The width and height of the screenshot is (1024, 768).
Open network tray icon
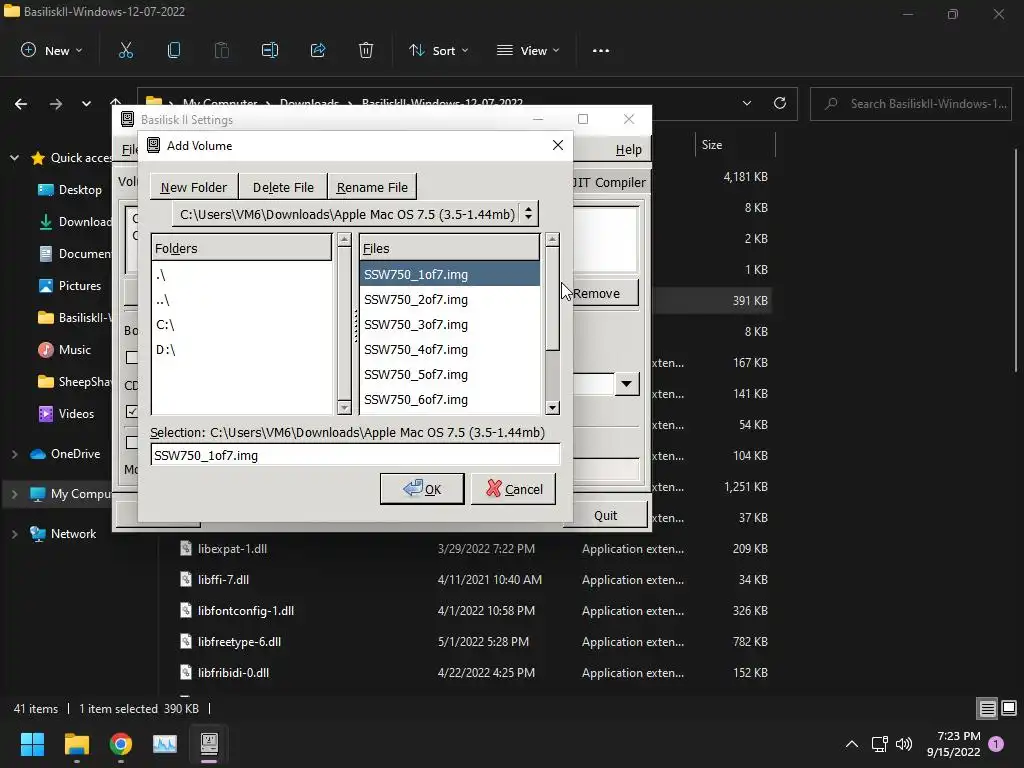pyautogui.click(x=879, y=744)
